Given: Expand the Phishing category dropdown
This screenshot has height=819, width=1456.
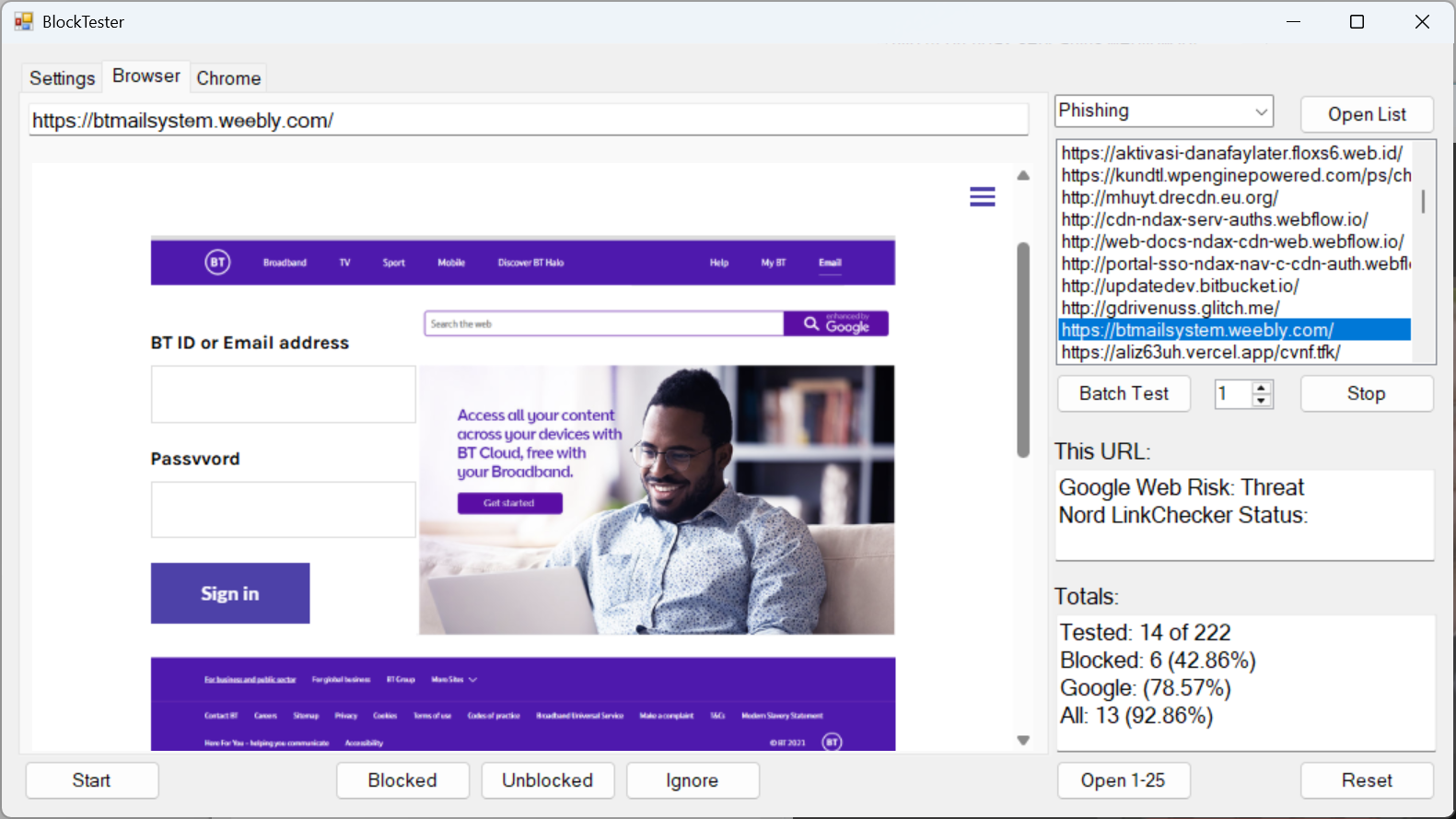Looking at the screenshot, I should [x=1261, y=111].
